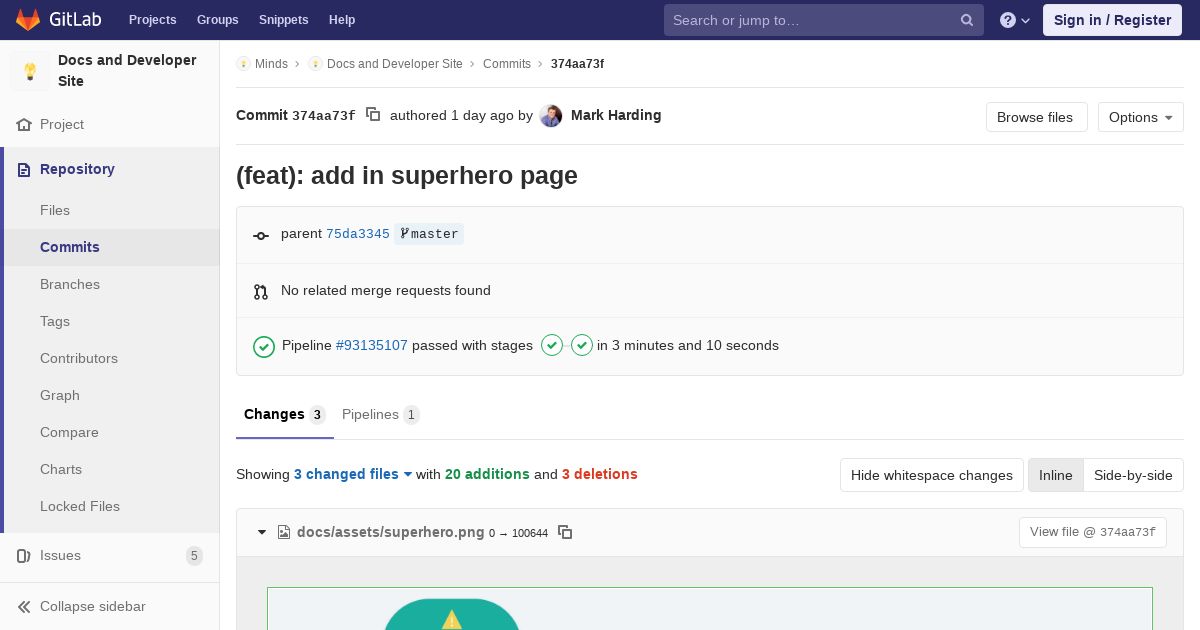1200x630 pixels.
Task: Open Contributors in sidebar
Action: (x=79, y=358)
